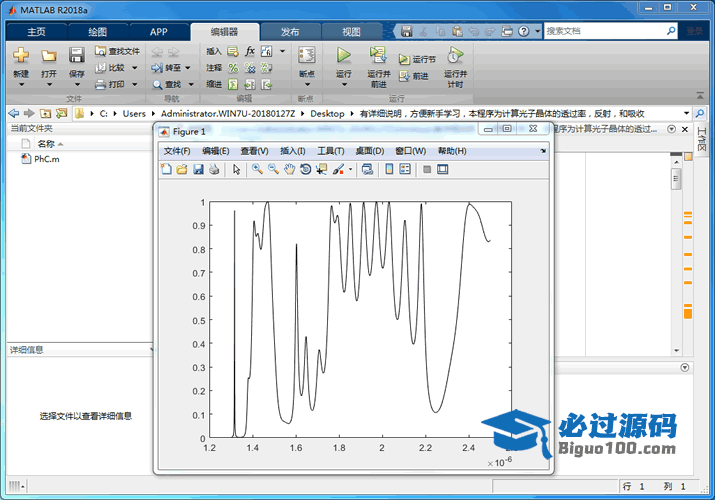Click the Run (运行) green arrow
Screen dimensions: 715x500
[x=344, y=55]
